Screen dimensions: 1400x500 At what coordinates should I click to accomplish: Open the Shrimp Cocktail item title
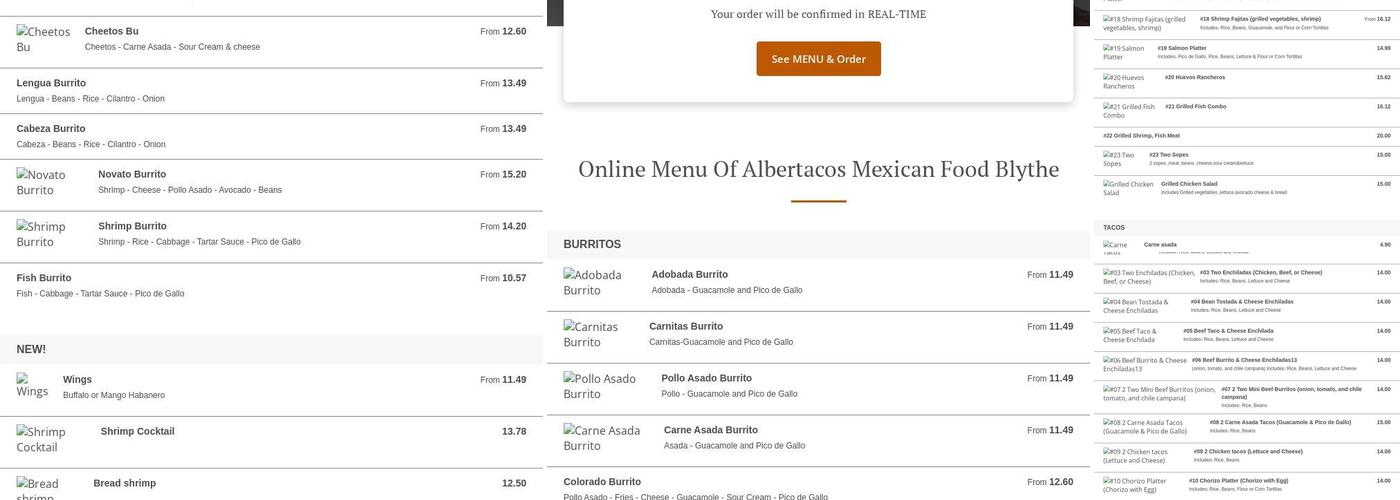click(x=137, y=431)
